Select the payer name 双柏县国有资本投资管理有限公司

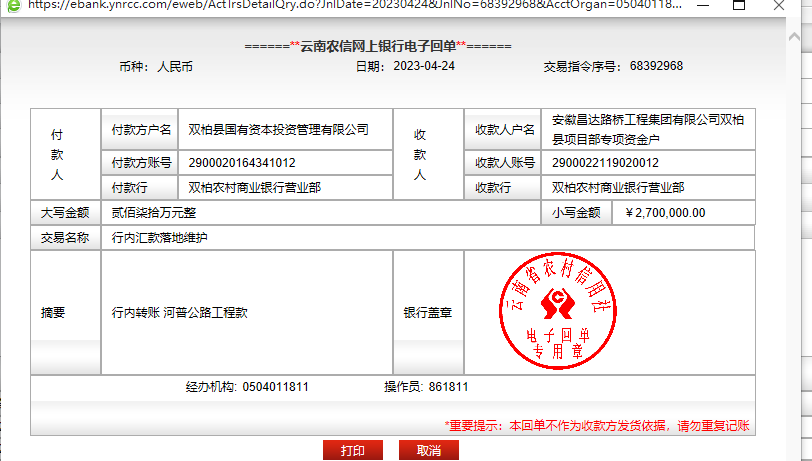click(x=278, y=129)
